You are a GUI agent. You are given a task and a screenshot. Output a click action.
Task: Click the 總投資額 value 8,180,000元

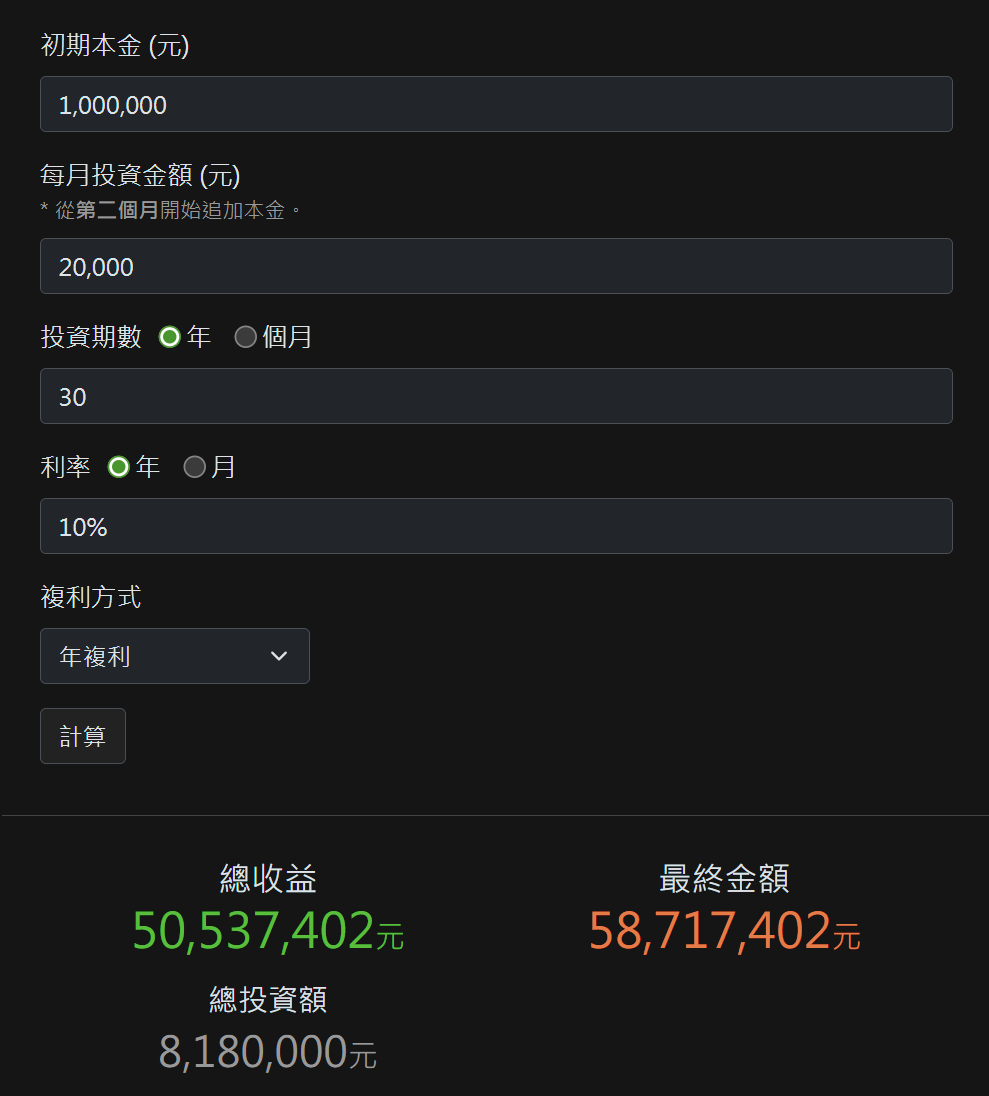[x=267, y=1052]
